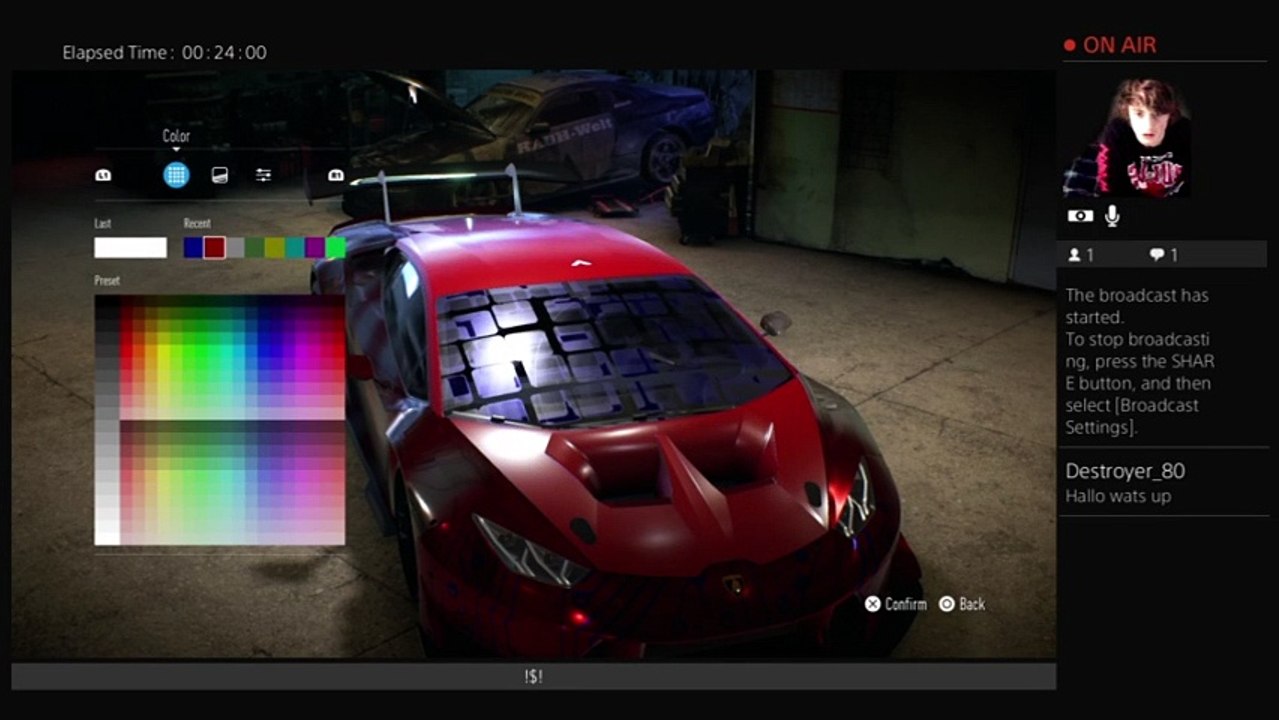1279x720 pixels.
Task: Click the Preset color palette grid
Action: (220, 420)
